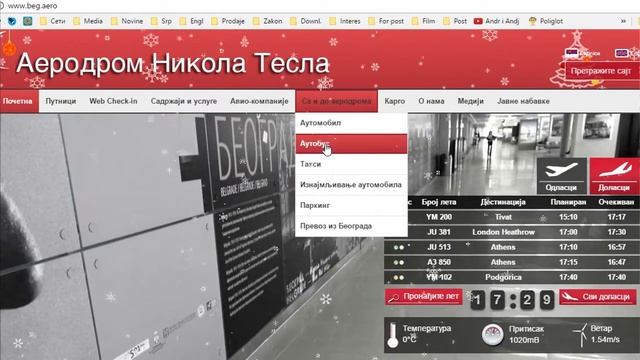Open the Post bookmarks folder
Screen dimensions: 640x360
[x=455, y=21]
